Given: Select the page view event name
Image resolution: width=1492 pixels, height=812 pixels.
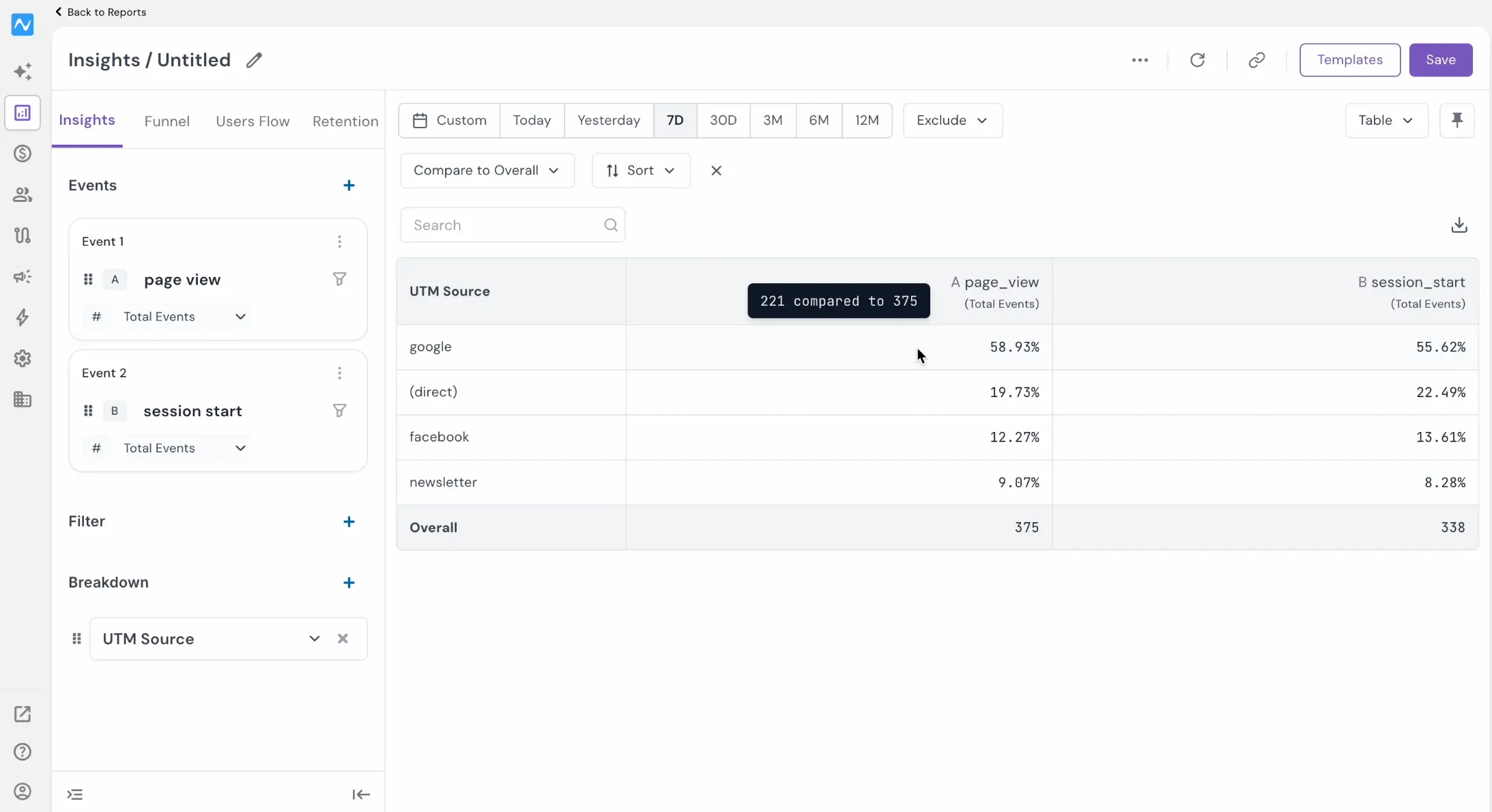Looking at the screenshot, I should pyautogui.click(x=182, y=280).
